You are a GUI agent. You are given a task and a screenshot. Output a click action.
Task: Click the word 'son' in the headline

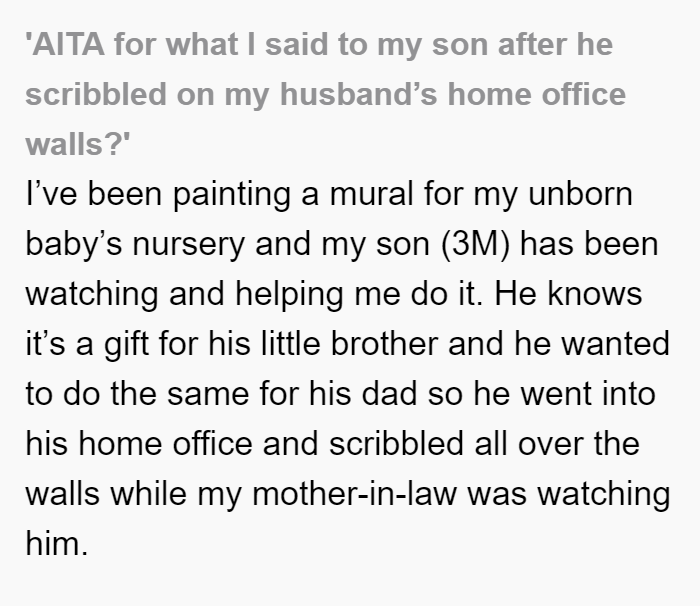pos(459,45)
